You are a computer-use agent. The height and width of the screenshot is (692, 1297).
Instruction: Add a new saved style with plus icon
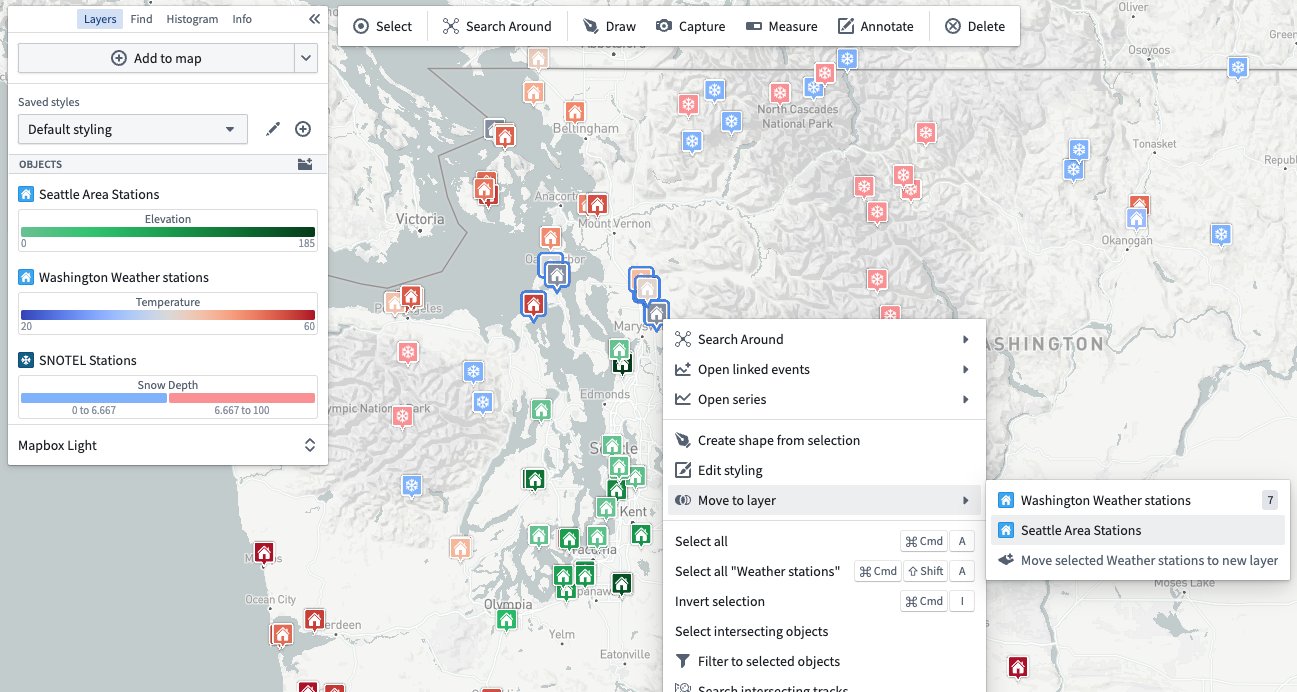click(x=303, y=129)
